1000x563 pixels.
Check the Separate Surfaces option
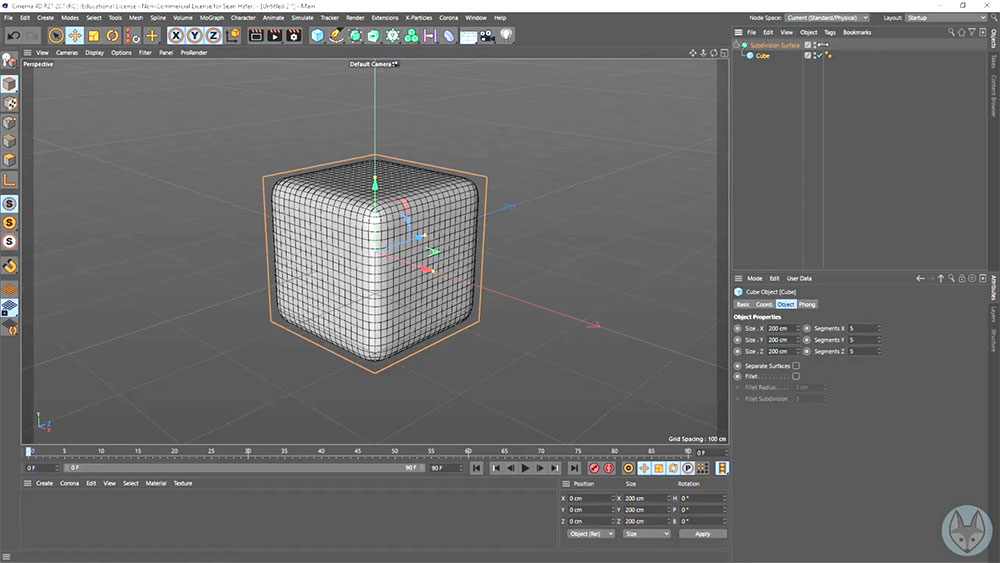tap(796, 366)
